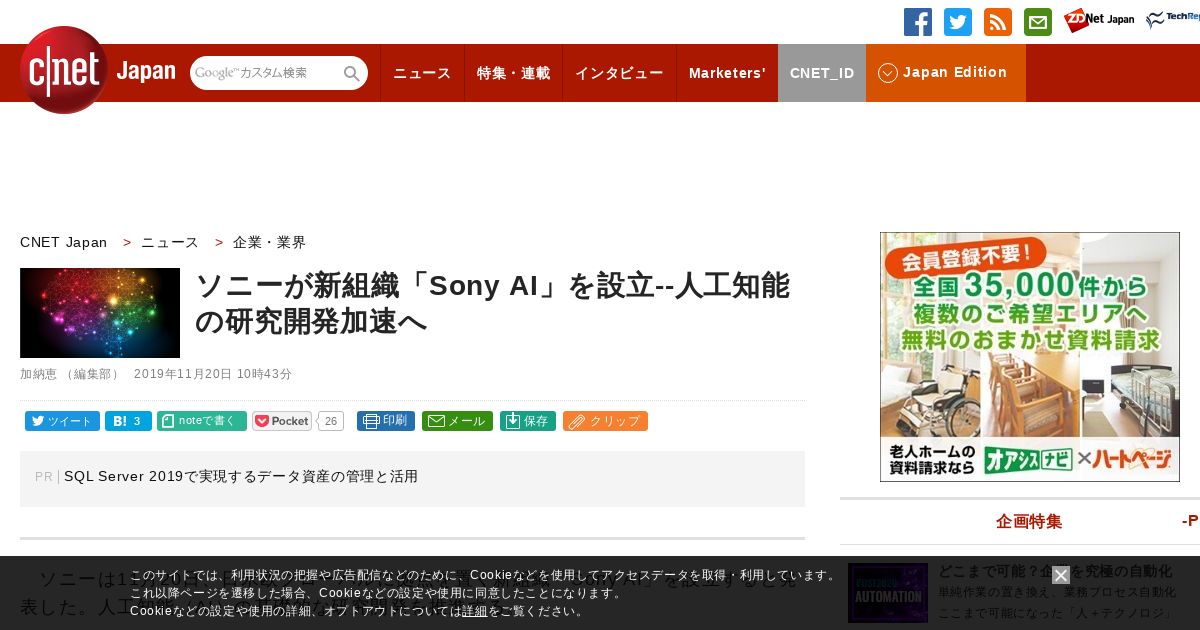The height and width of the screenshot is (630, 1200).
Task: Focus the Google custom search field
Action: (x=266, y=73)
